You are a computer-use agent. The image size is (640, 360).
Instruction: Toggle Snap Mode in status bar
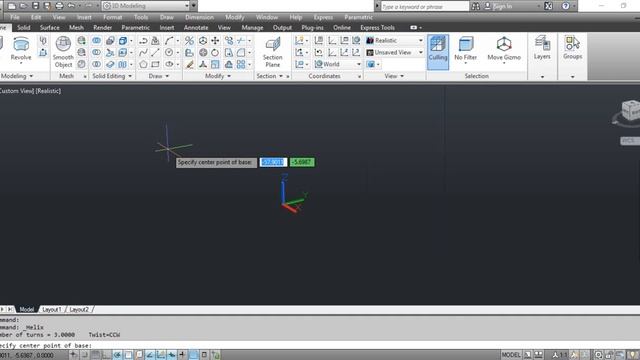coord(84,355)
